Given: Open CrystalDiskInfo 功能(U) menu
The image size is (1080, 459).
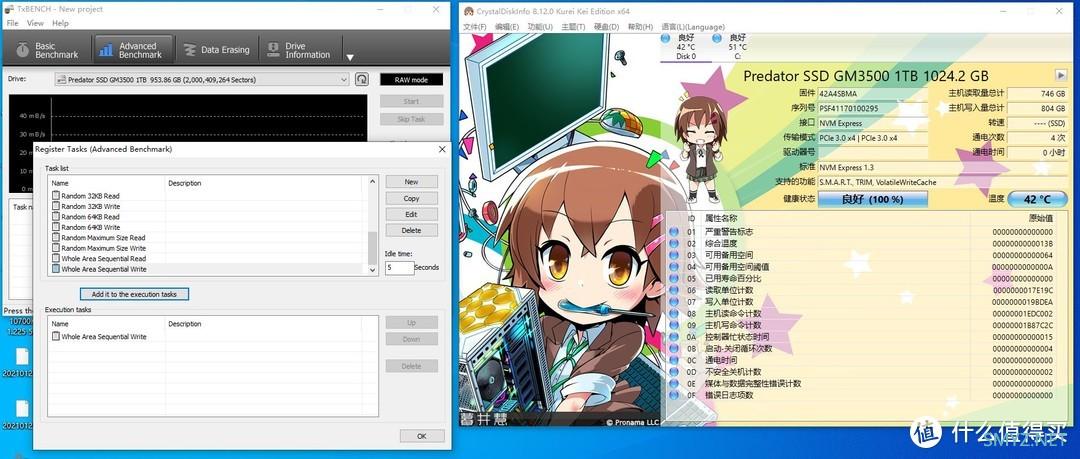Looking at the screenshot, I should point(540,27).
